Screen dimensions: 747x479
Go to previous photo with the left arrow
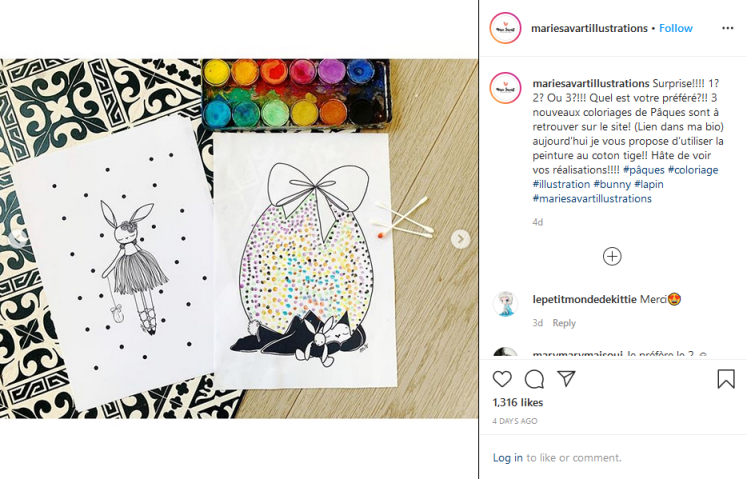click(18, 238)
